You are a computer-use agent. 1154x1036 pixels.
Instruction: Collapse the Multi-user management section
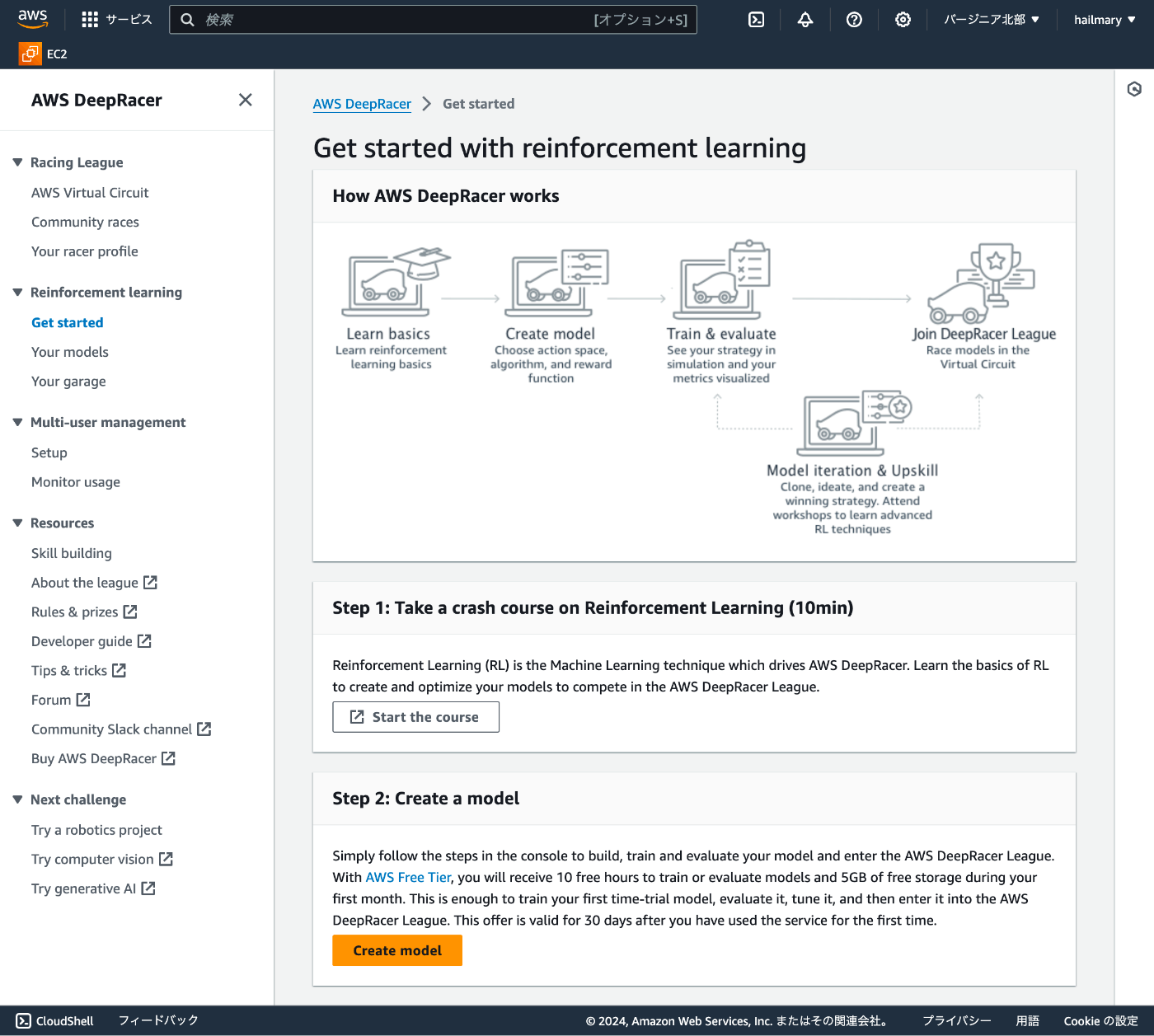pyautogui.click(x=17, y=422)
